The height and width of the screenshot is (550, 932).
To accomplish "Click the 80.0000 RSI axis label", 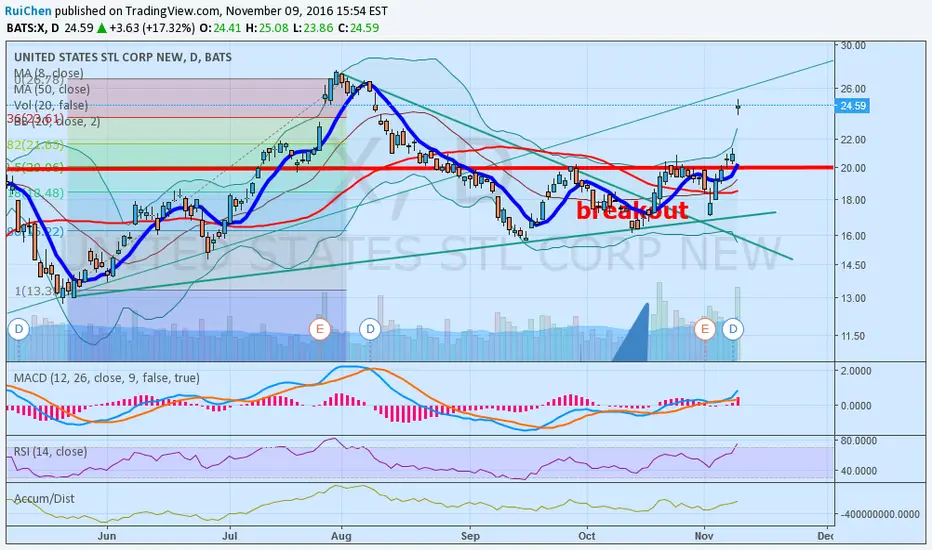I will (x=858, y=441).
